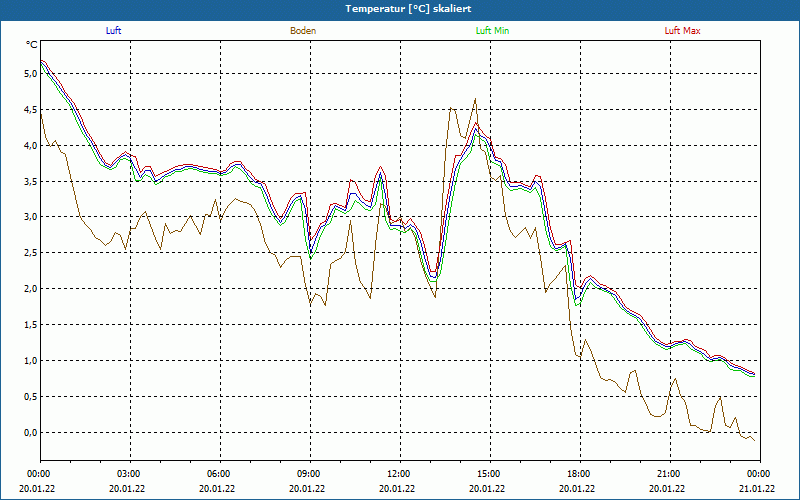The image size is (800, 500).
Task: Click the Boden curve peak near 14:30
Action: pos(475,99)
